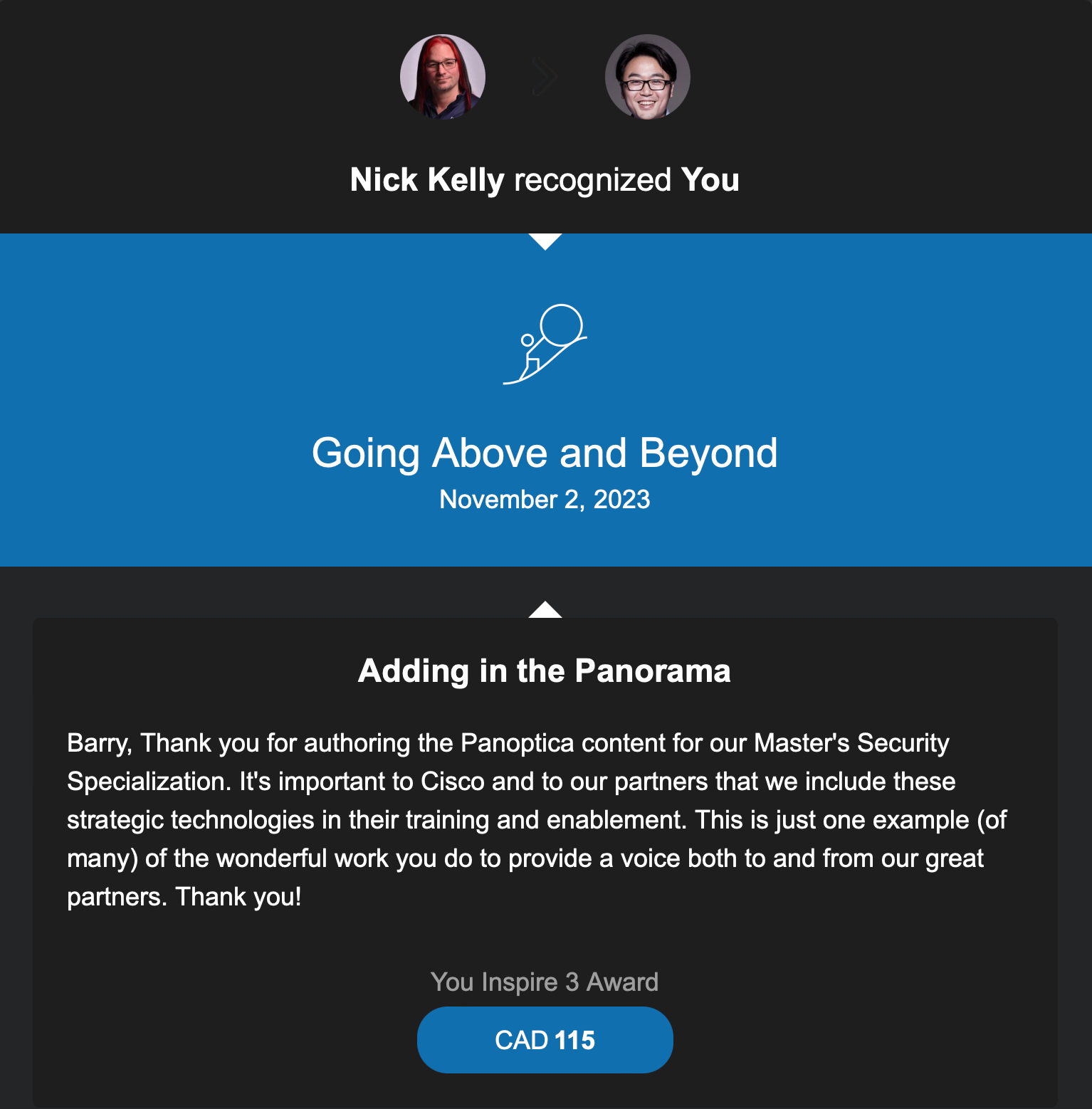Click the downward white triangle under the header
The width and height of the screenshot is (1092, 1109).
(x=545, y=241)
